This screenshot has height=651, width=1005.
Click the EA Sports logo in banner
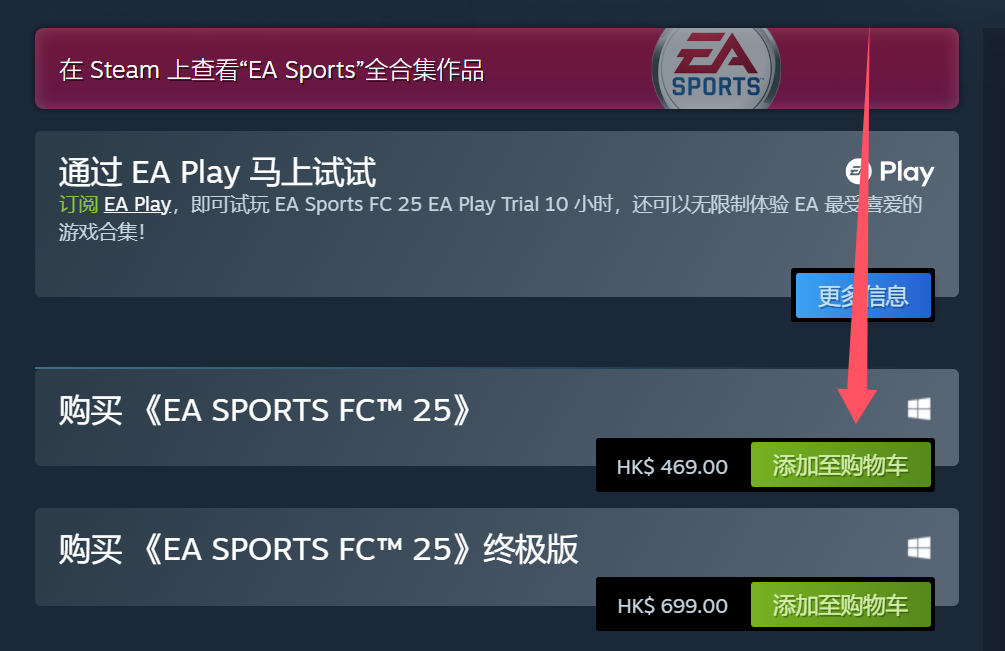point(715,69)
